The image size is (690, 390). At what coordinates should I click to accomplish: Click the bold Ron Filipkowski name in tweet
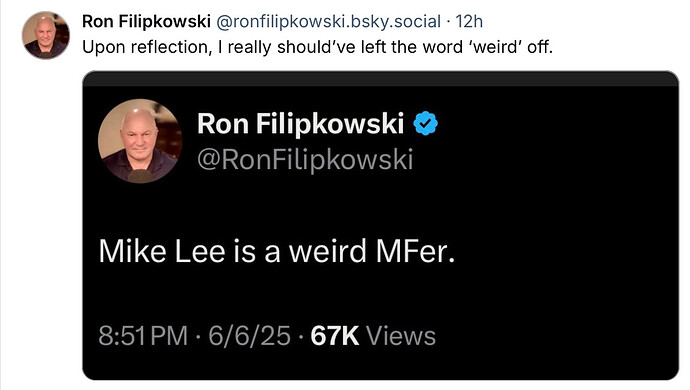[300, 123]
